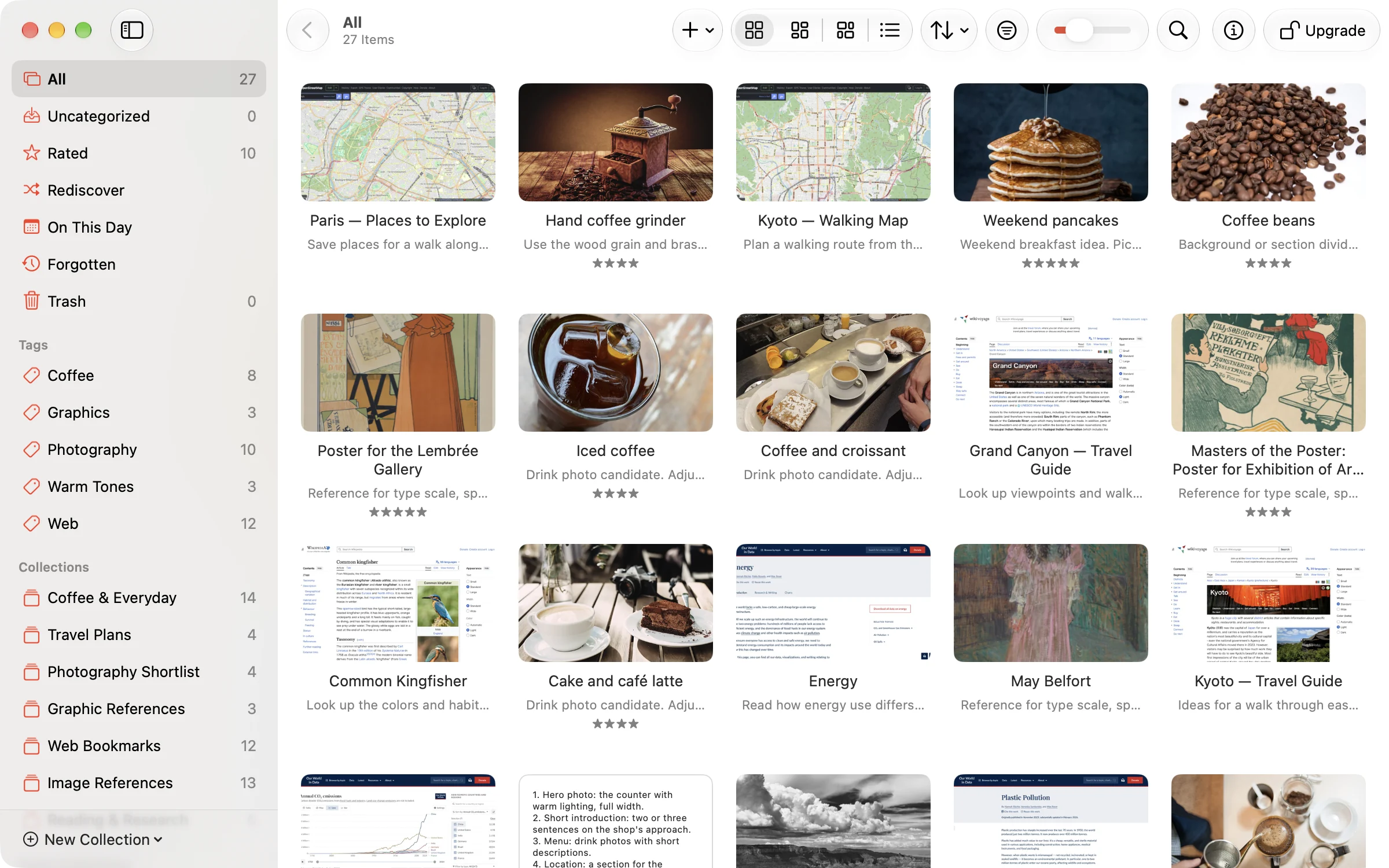Show the info inspector icon
The height and width of the screenshot is (868, 1389).
coord(1233,30)
